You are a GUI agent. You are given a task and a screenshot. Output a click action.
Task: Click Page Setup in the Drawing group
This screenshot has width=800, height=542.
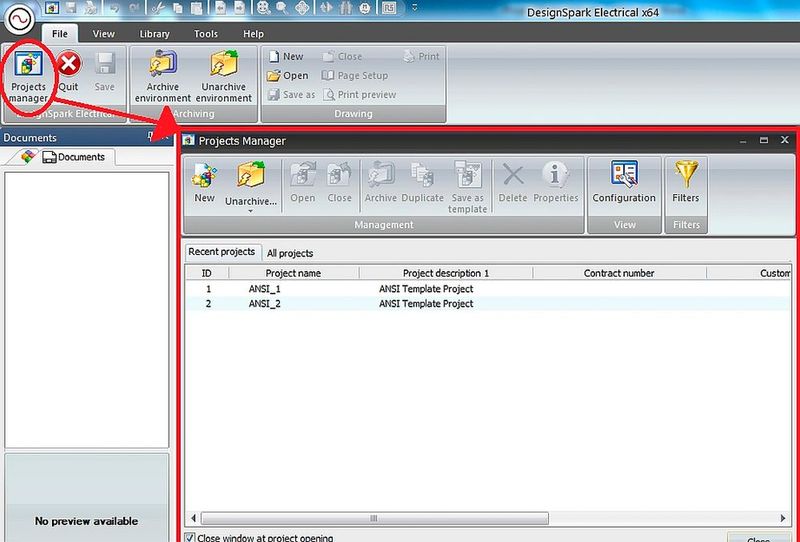[355, 76]
